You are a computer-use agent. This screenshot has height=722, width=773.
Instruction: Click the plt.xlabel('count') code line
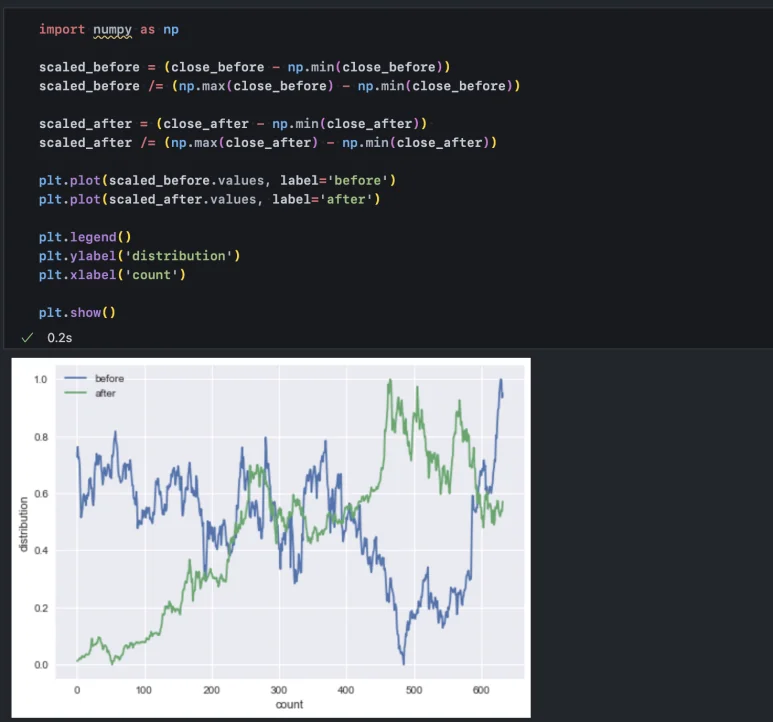[113, 275]
